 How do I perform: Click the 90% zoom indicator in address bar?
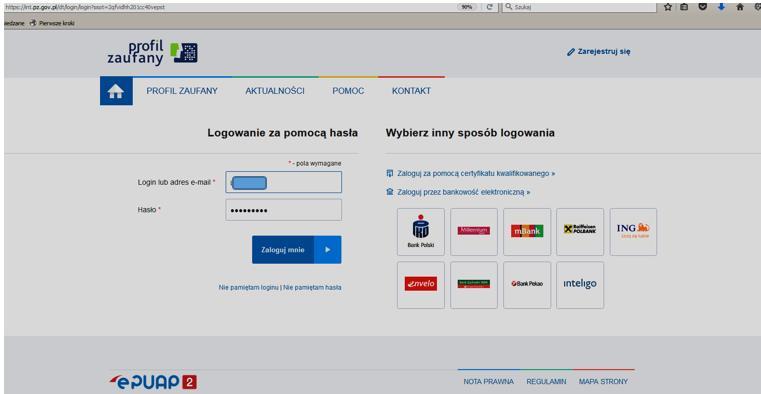tap(467, 7)
